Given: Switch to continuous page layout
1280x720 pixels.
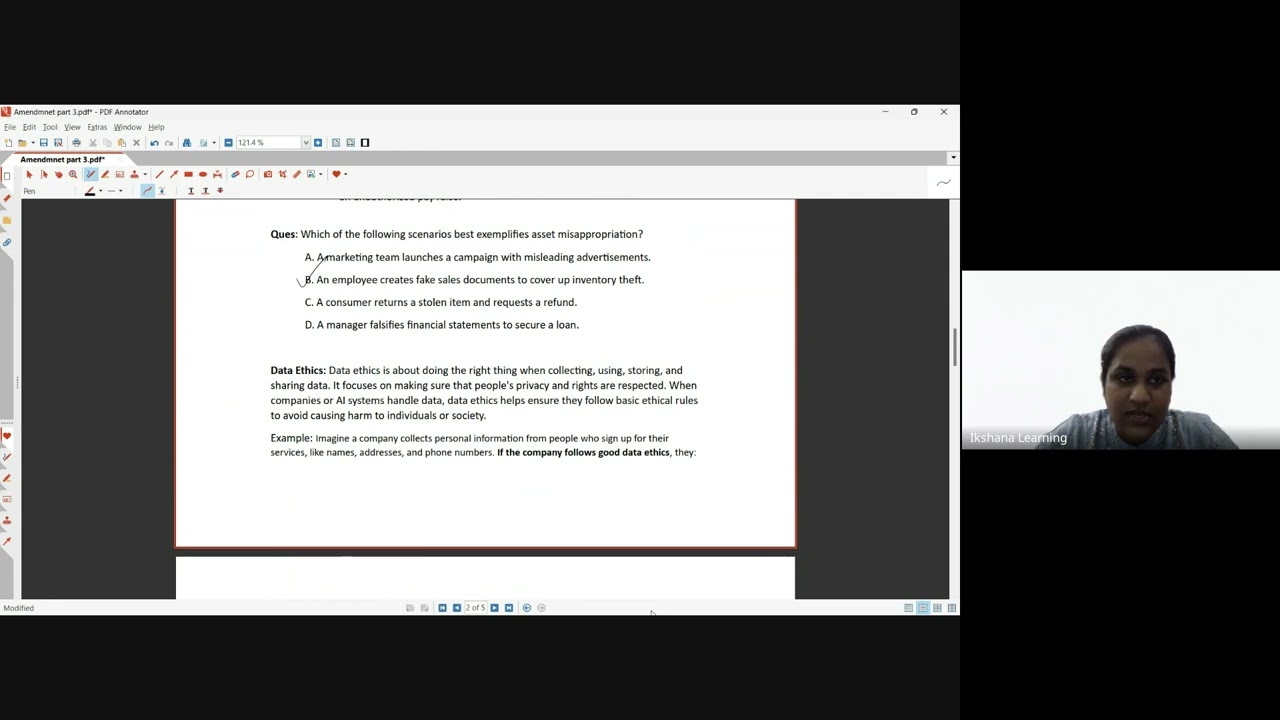Looking at the screenshot, I should 922,607.
